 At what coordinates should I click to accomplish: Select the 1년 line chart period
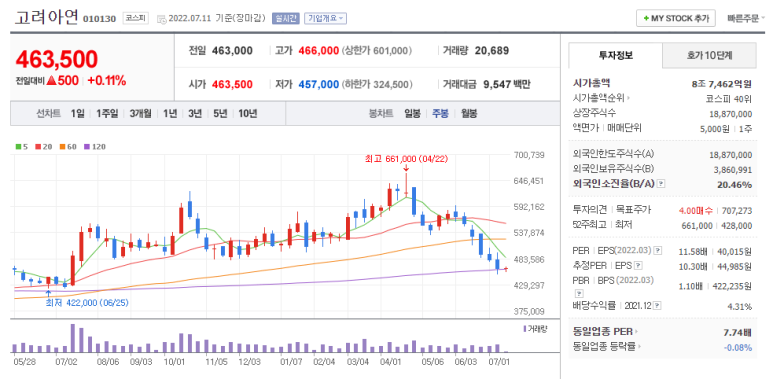coord(170,113)
